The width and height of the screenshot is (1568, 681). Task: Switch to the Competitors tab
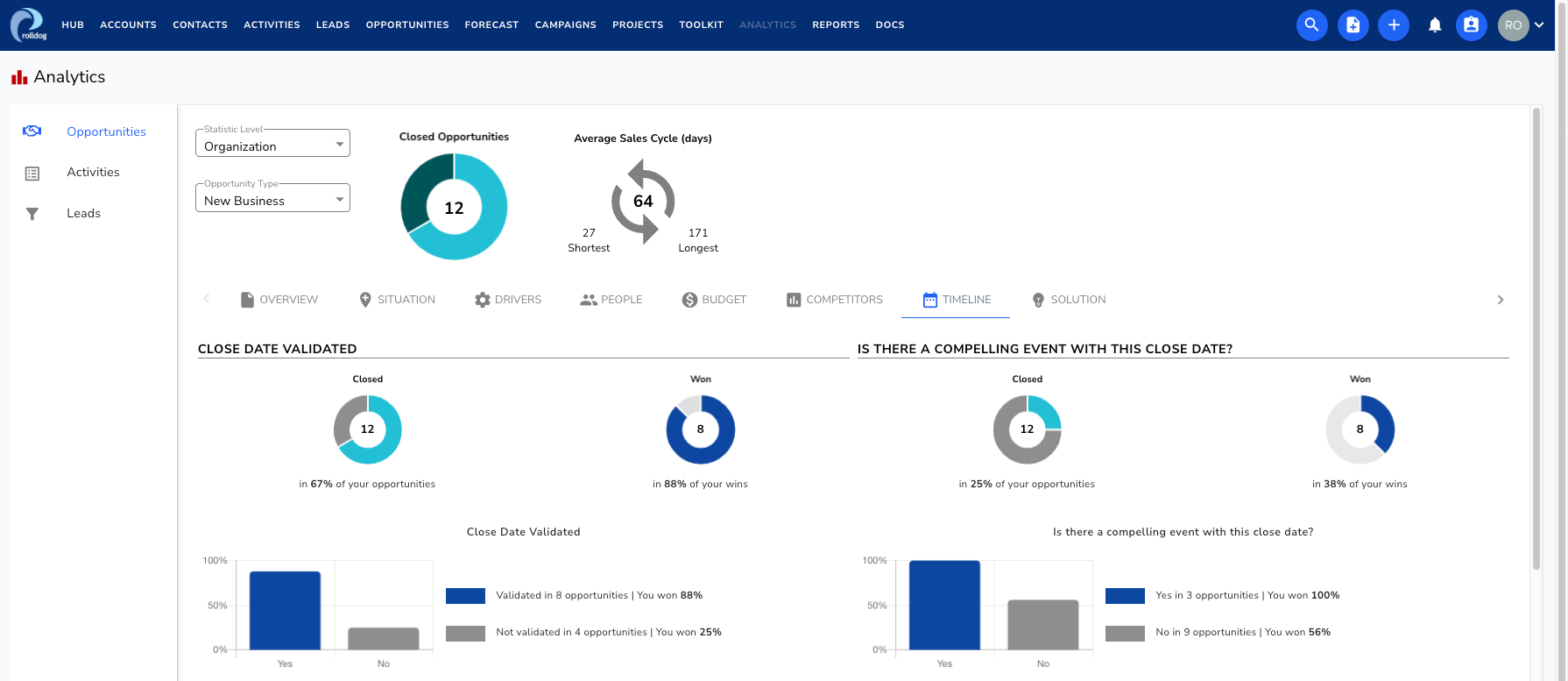(835, 300)
